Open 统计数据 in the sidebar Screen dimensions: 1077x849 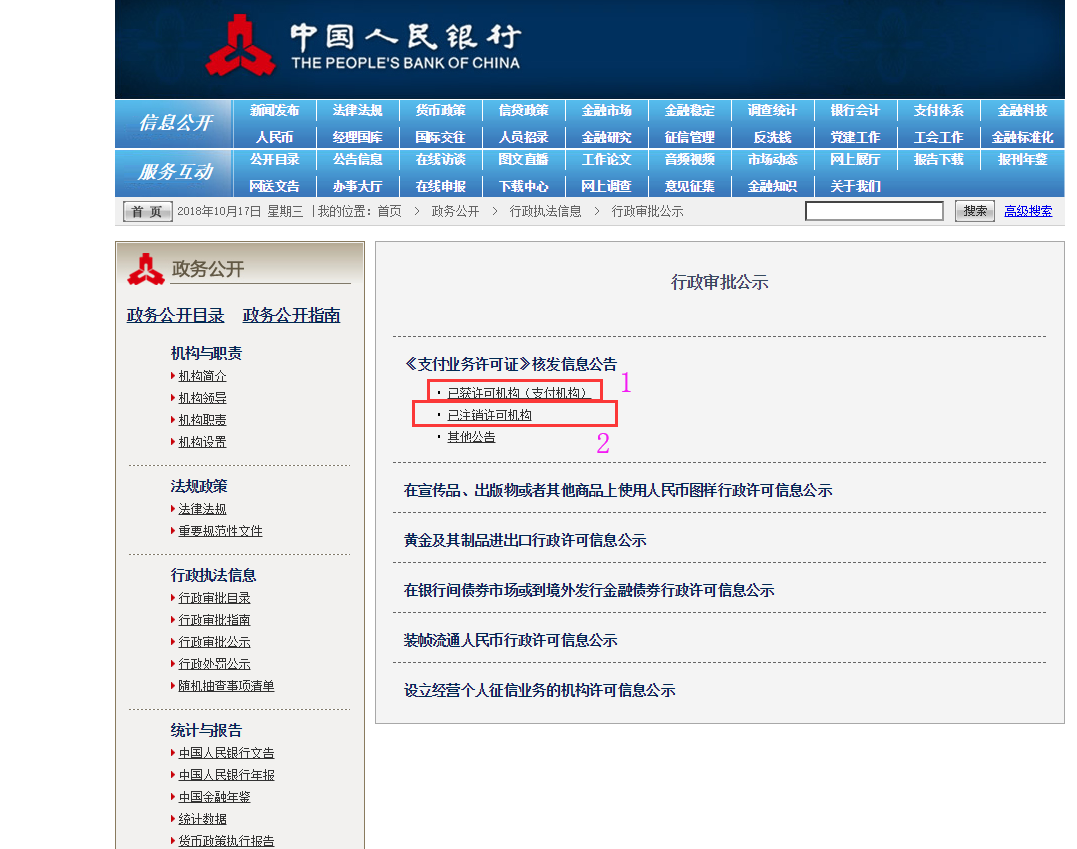[x=203, y=819]
